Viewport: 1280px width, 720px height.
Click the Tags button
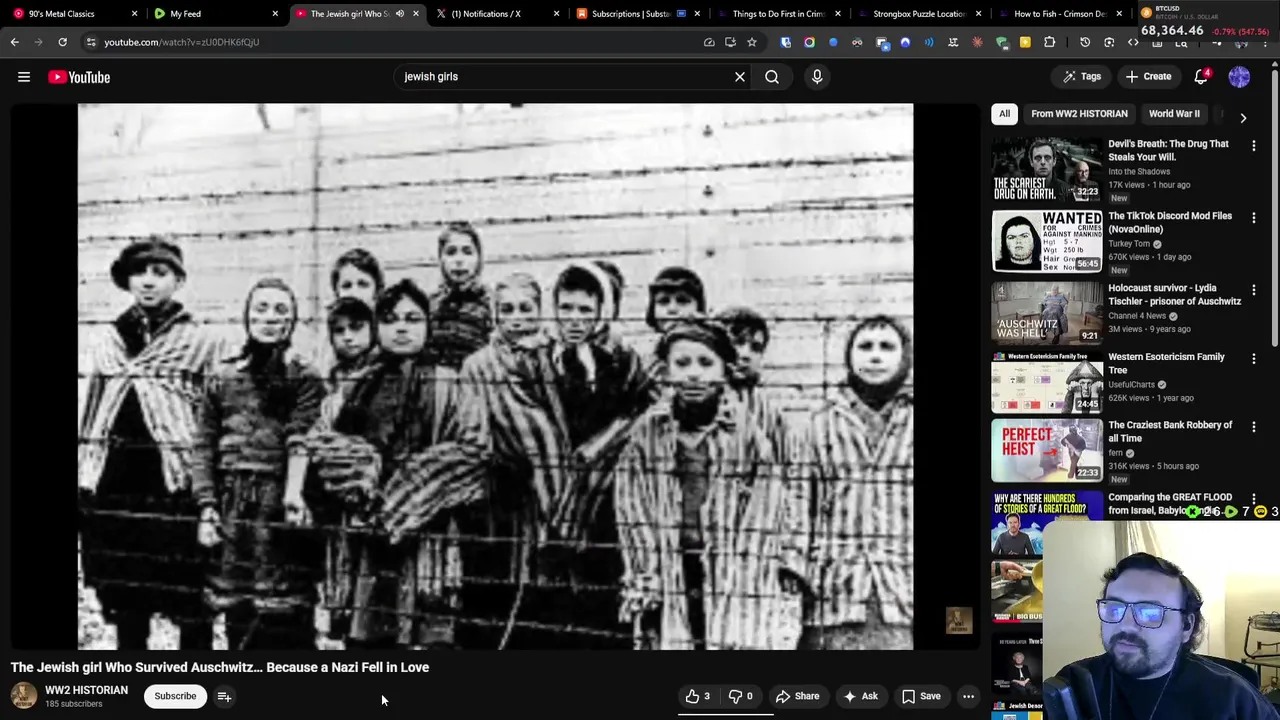click(x=1082, y=77)
